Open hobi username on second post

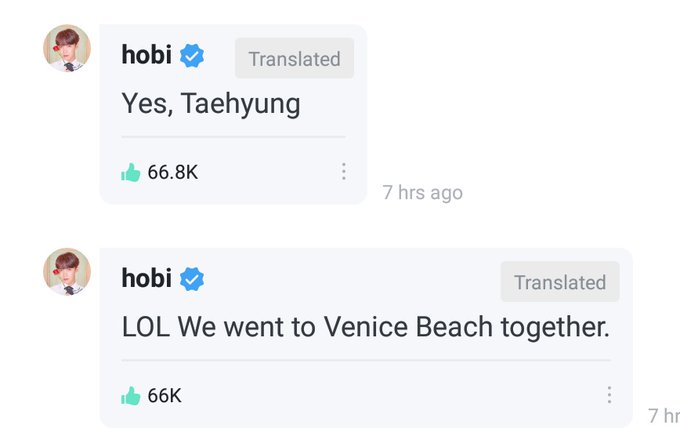tap(147, 278)
